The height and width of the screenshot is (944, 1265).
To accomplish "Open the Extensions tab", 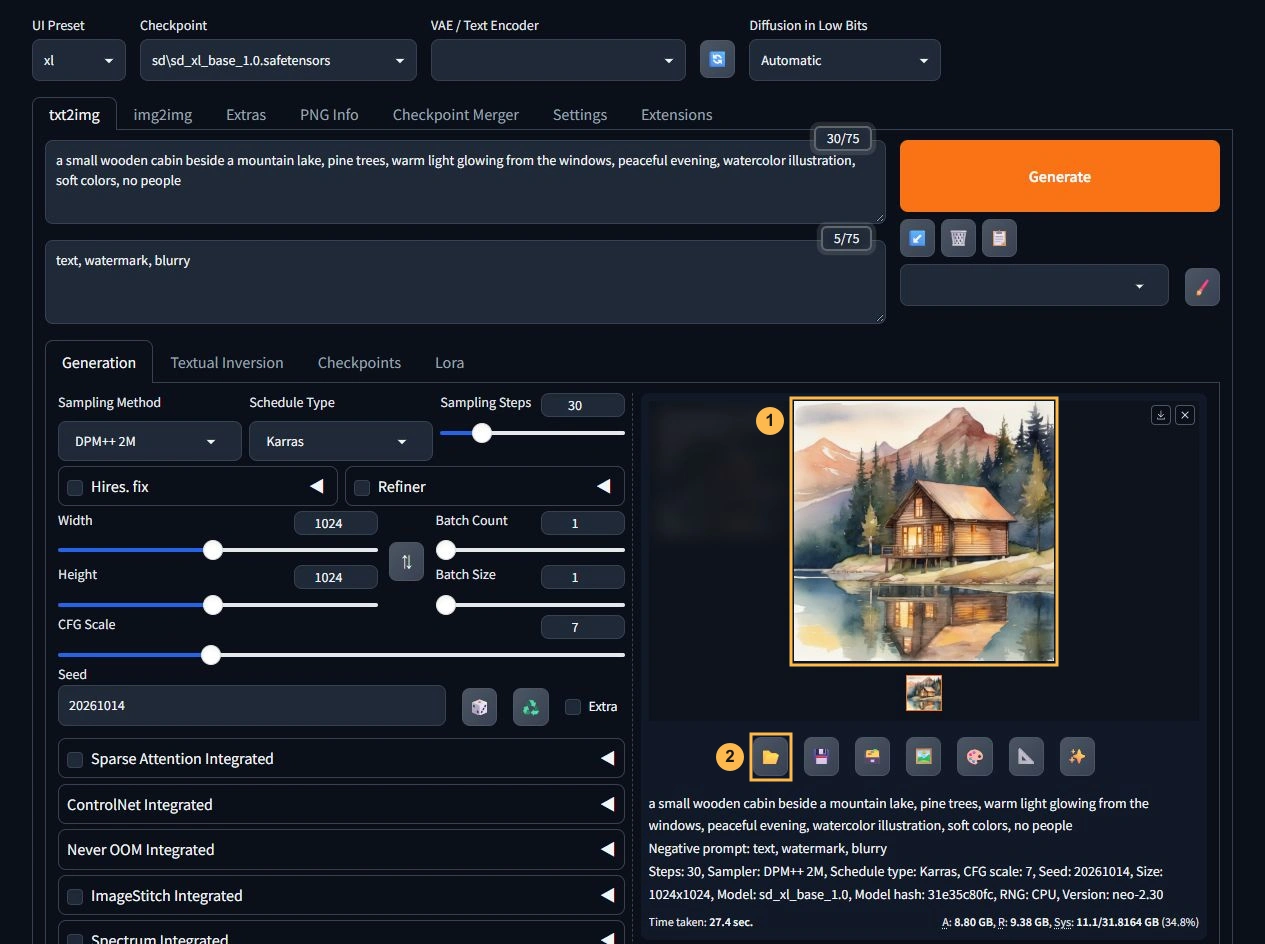I will coord(677,115).
